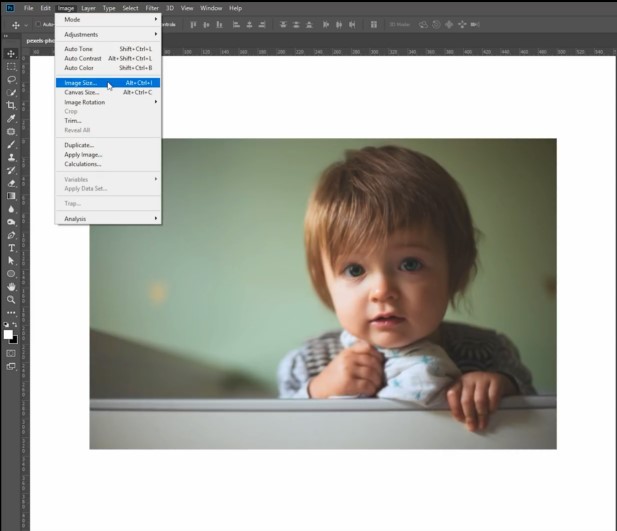Choose Image Size from the menu
The height and width of the screenshot is (531, 617).
click(108, 83)
